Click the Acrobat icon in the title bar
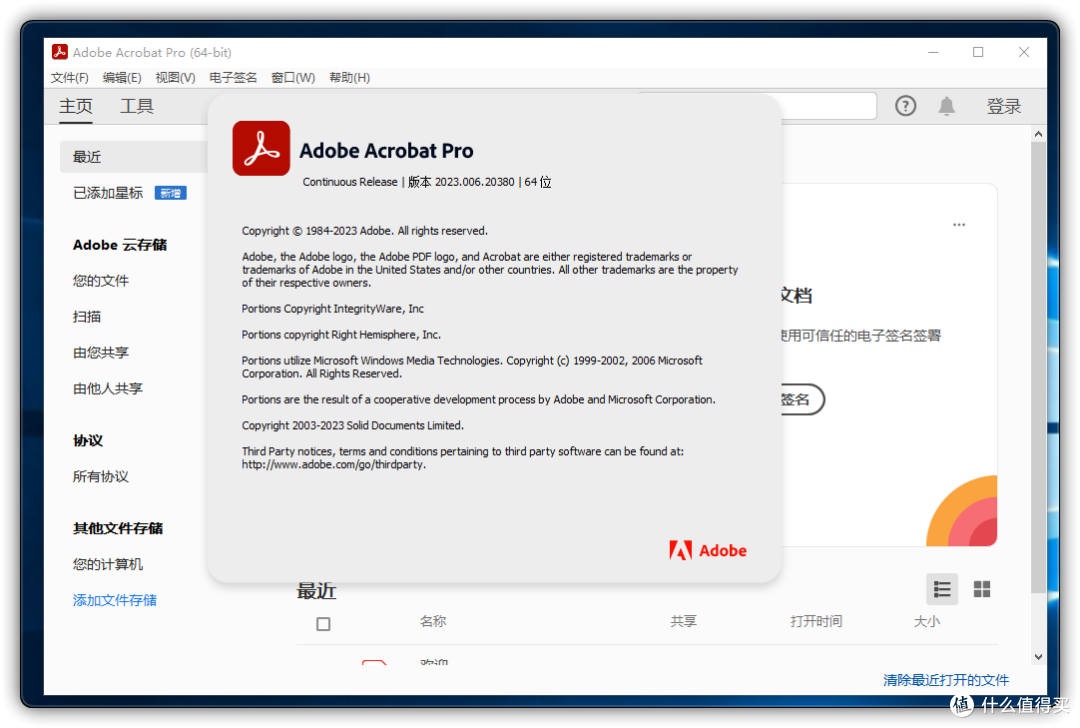The width and height of the screenshot is (1080, 728). [x=60, y=52]
